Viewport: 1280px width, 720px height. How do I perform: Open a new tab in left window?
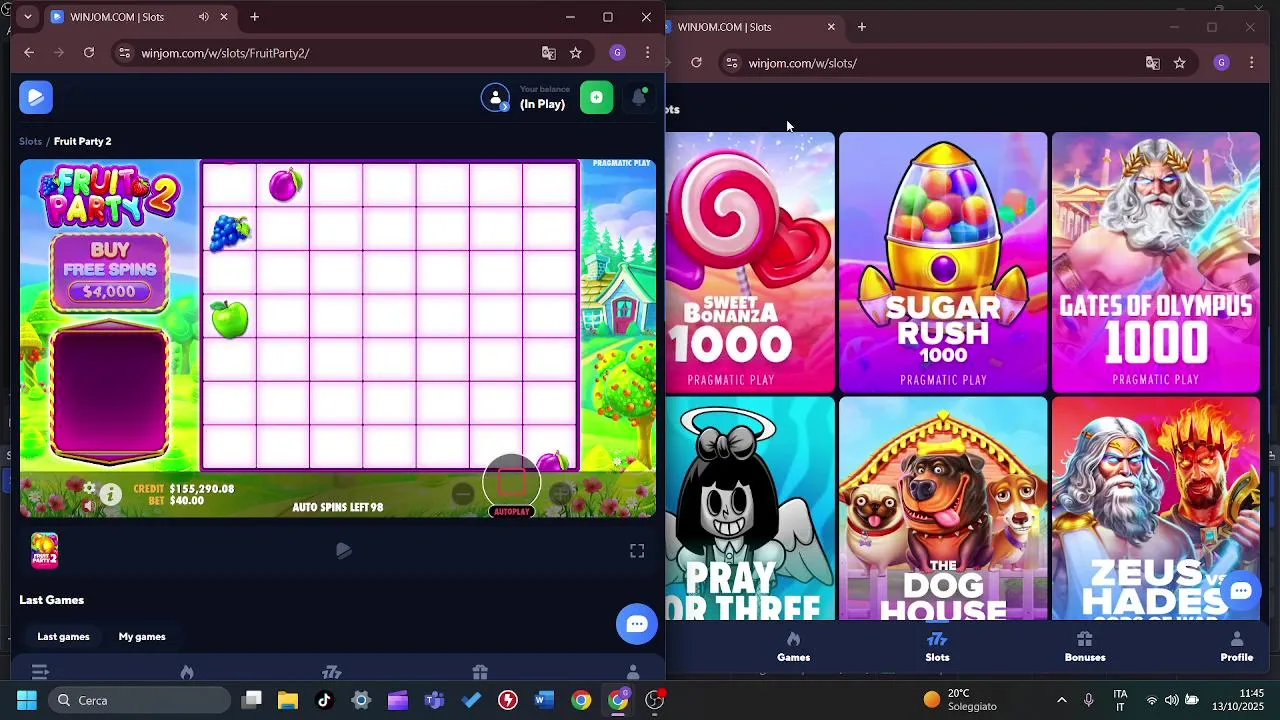click(x=254, y=17)
